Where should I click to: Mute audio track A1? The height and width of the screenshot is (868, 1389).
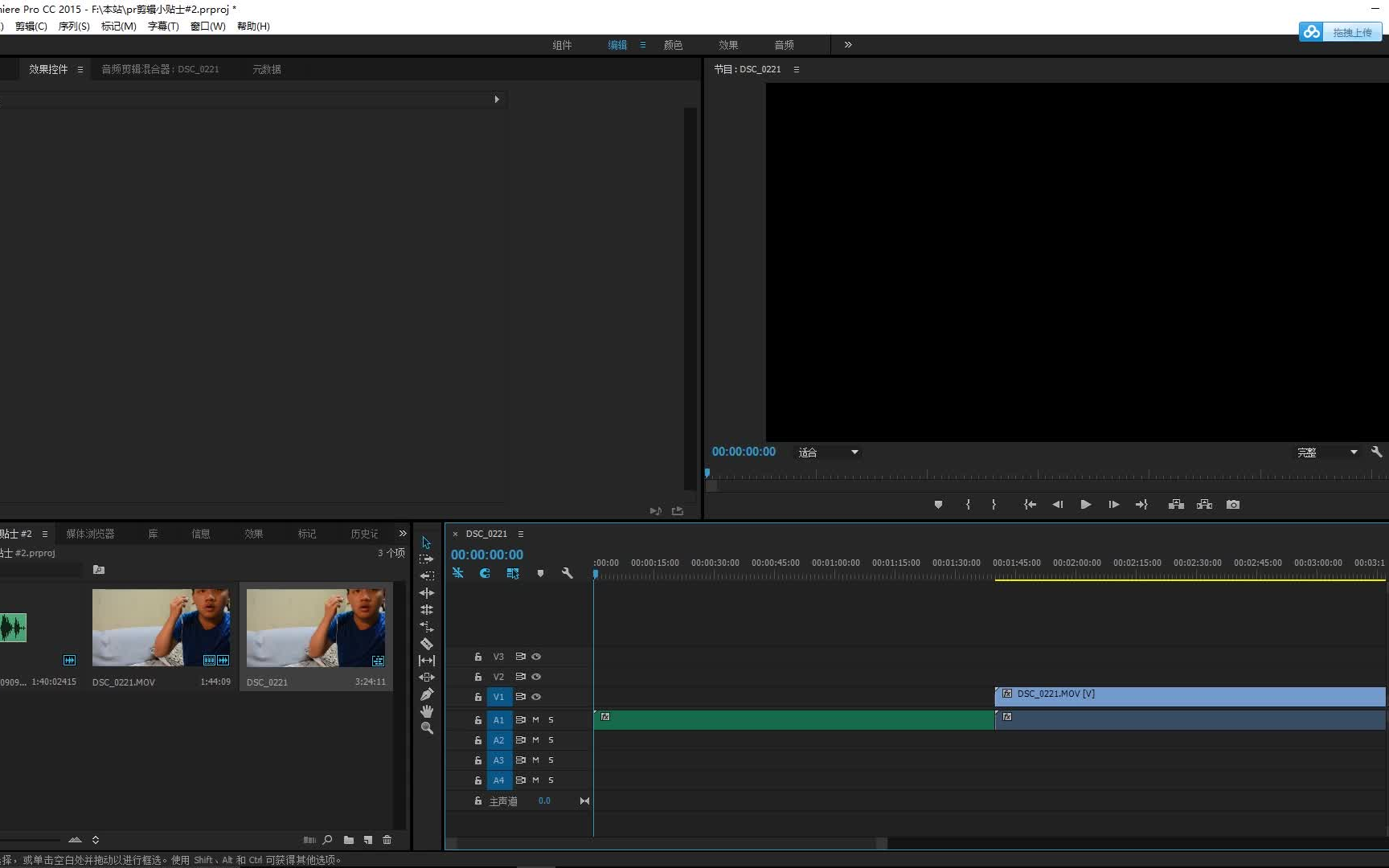535,720
